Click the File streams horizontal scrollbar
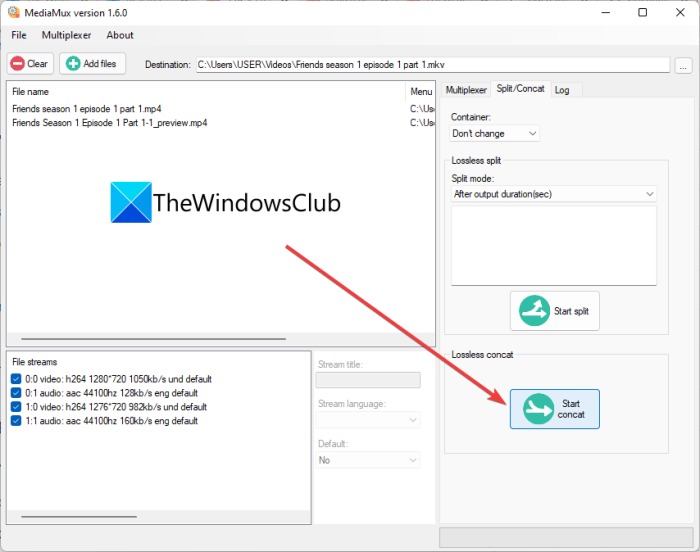This screenshot has height=552, width=700. 79,517
